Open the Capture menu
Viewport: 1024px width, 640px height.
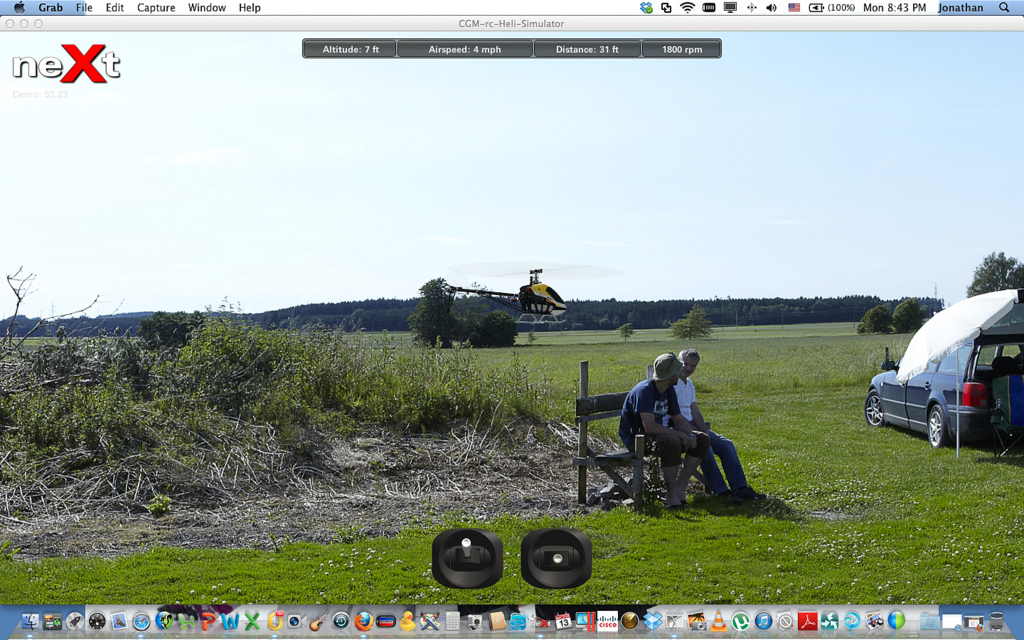(155, 7)
